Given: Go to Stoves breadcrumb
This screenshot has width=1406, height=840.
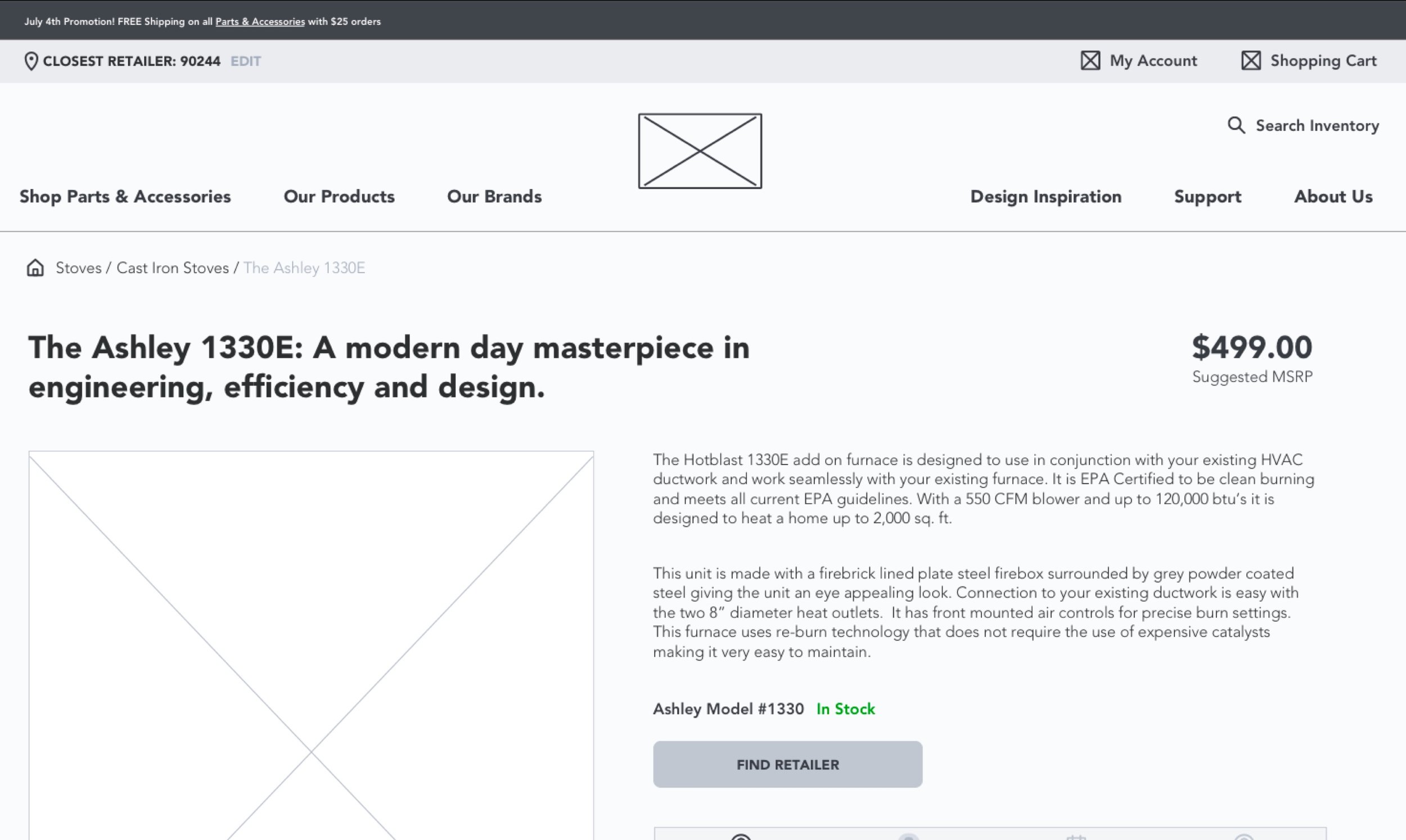Looking at the screenshot, I should coord(79,268).
